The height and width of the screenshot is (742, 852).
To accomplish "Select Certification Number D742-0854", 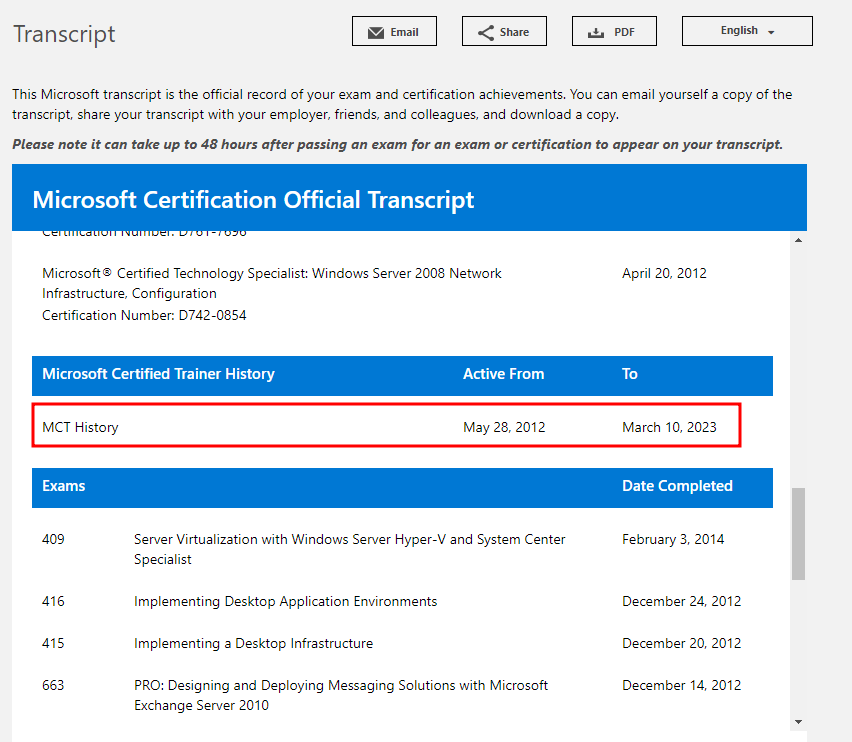I will click(x=144, y=315).
